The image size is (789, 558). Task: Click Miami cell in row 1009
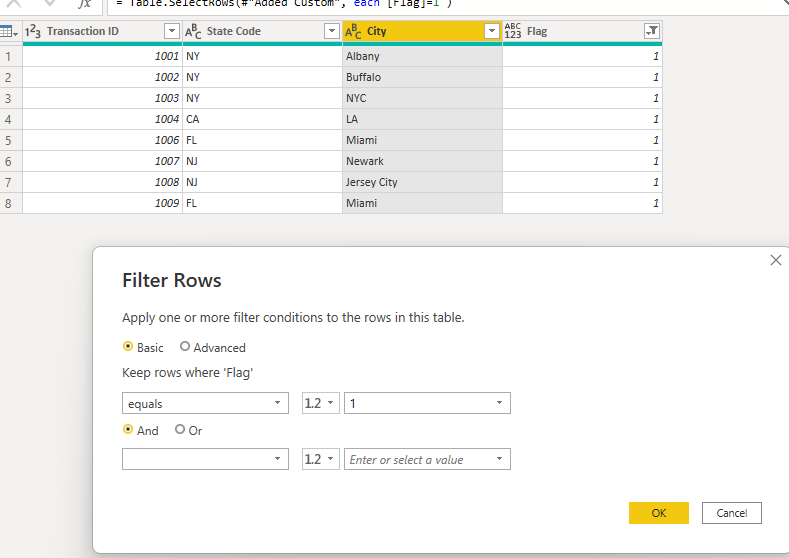422,203
